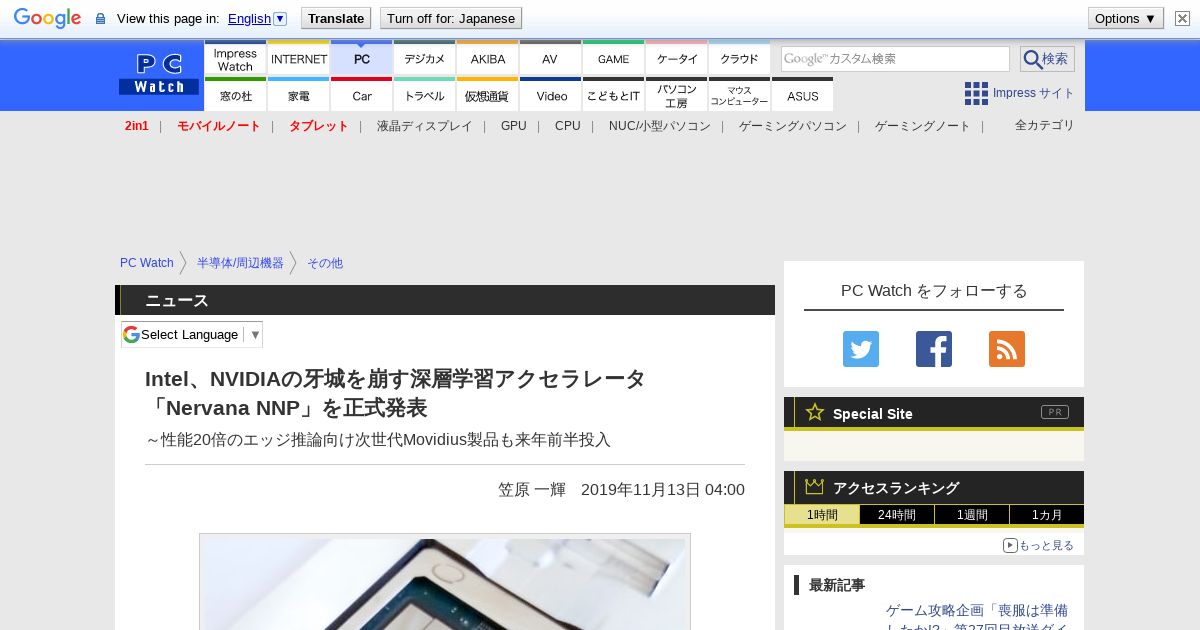Open the ゲーミングノート category link
This screenshot has height=630, width=1200.
923,126
